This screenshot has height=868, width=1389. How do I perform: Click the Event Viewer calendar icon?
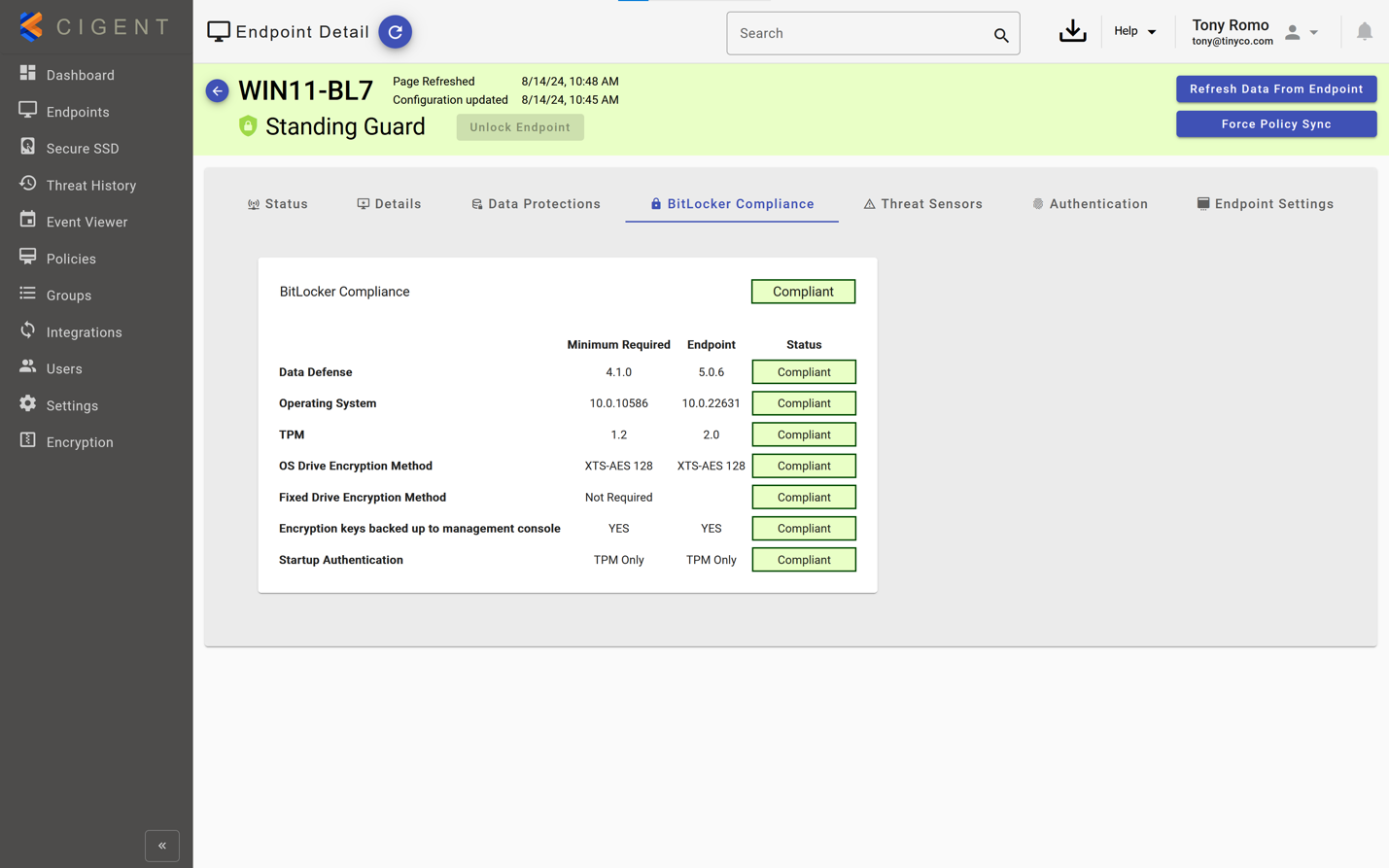coord(27,221)
